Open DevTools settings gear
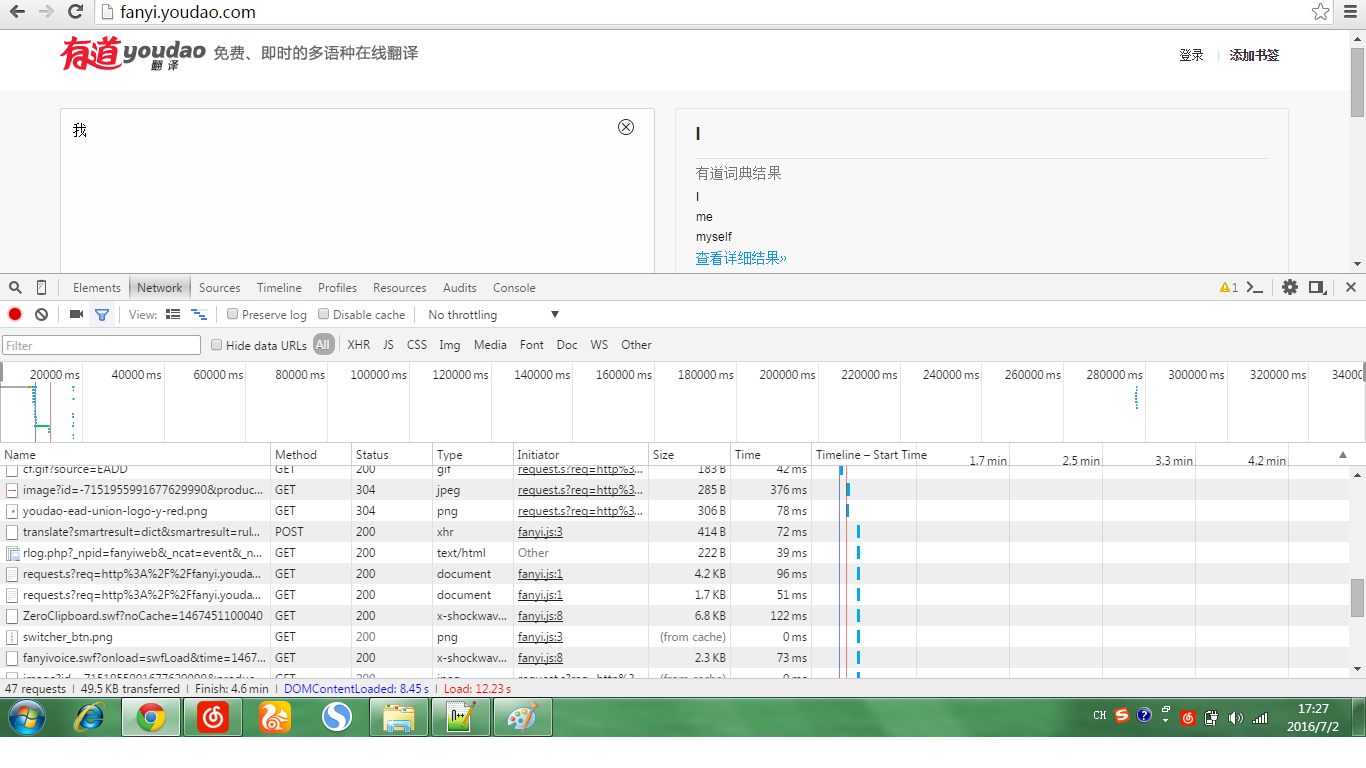Image resolution: width=1366 pixels, height=768 pixels. tap(1290, 288)
